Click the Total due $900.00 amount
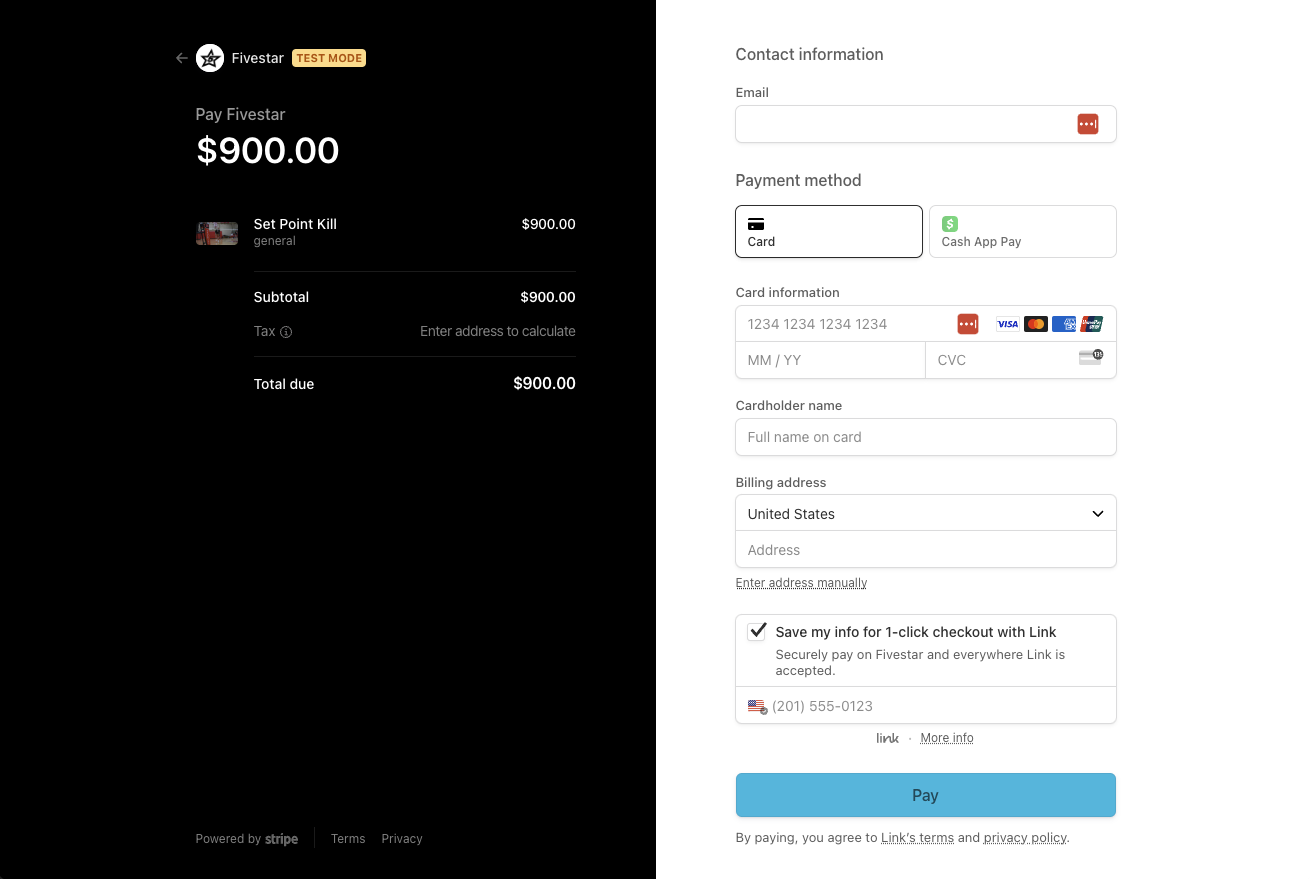The height and width of the screenshot is (879, 1310). tap(544, 384)
